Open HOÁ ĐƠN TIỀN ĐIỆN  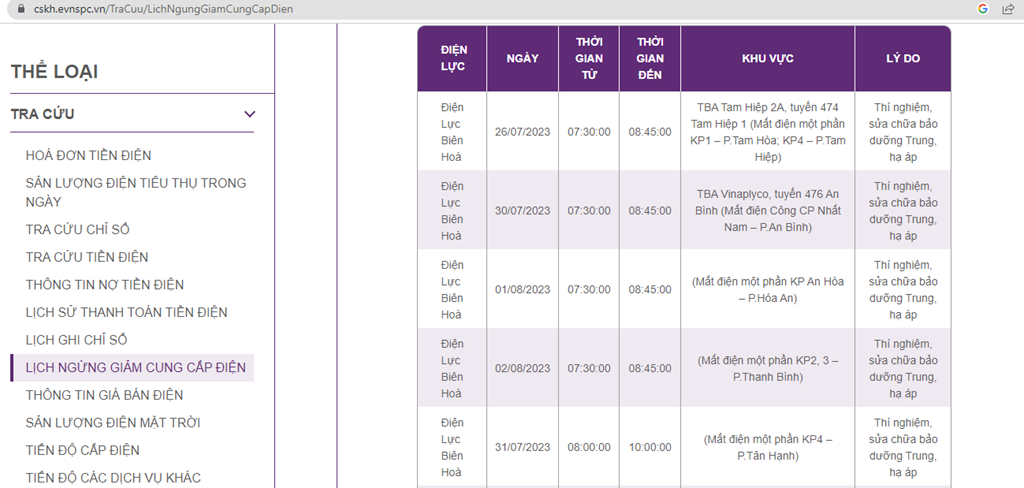pos(89,155)
